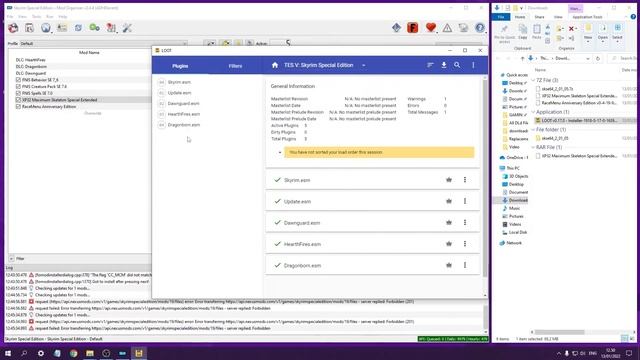Click the red heart endorse icon in Mod Organizer
This screenshot has width=640, height=360.
point(431,28)
